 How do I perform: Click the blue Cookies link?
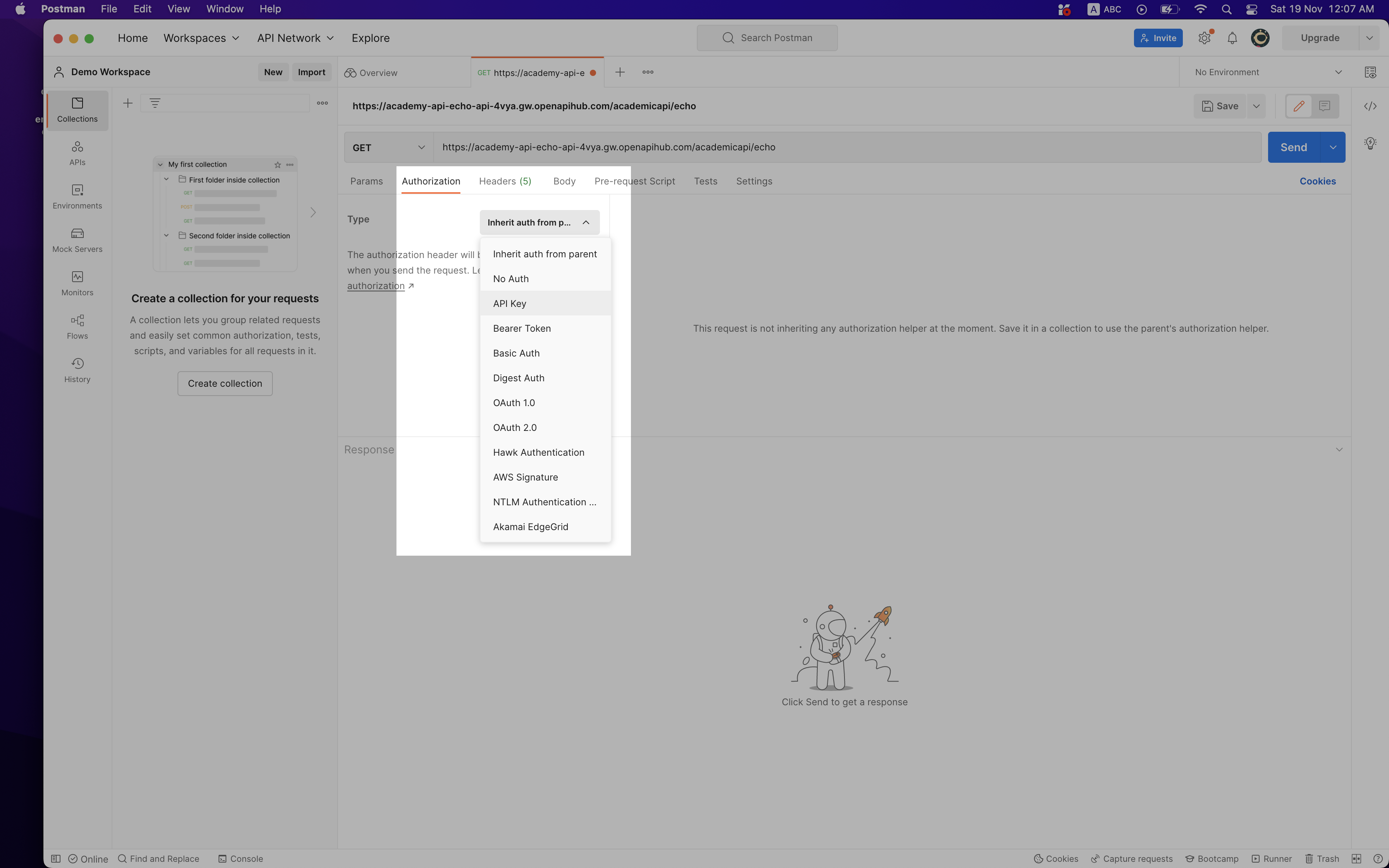pos(1317,181)
